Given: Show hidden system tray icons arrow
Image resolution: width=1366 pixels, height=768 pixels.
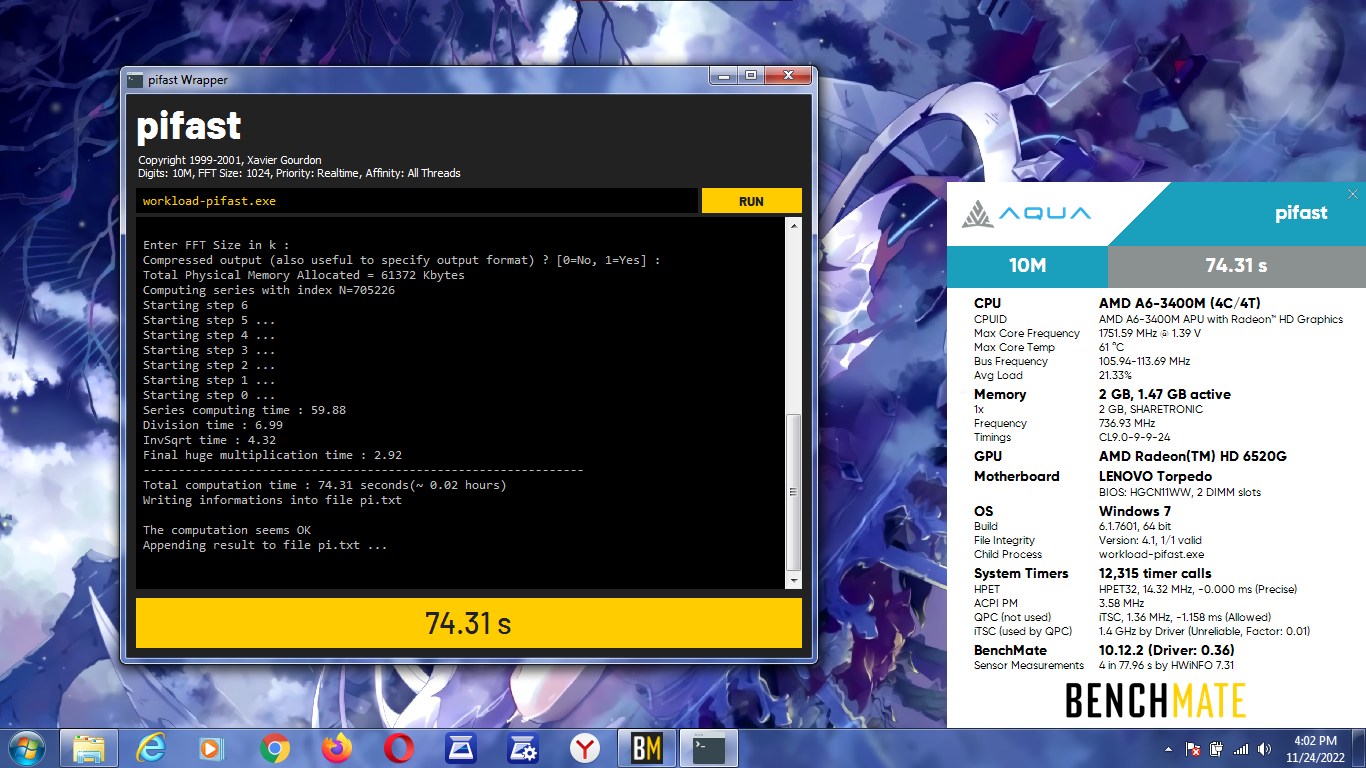Looking at the screenshot, I should 1169,749.
